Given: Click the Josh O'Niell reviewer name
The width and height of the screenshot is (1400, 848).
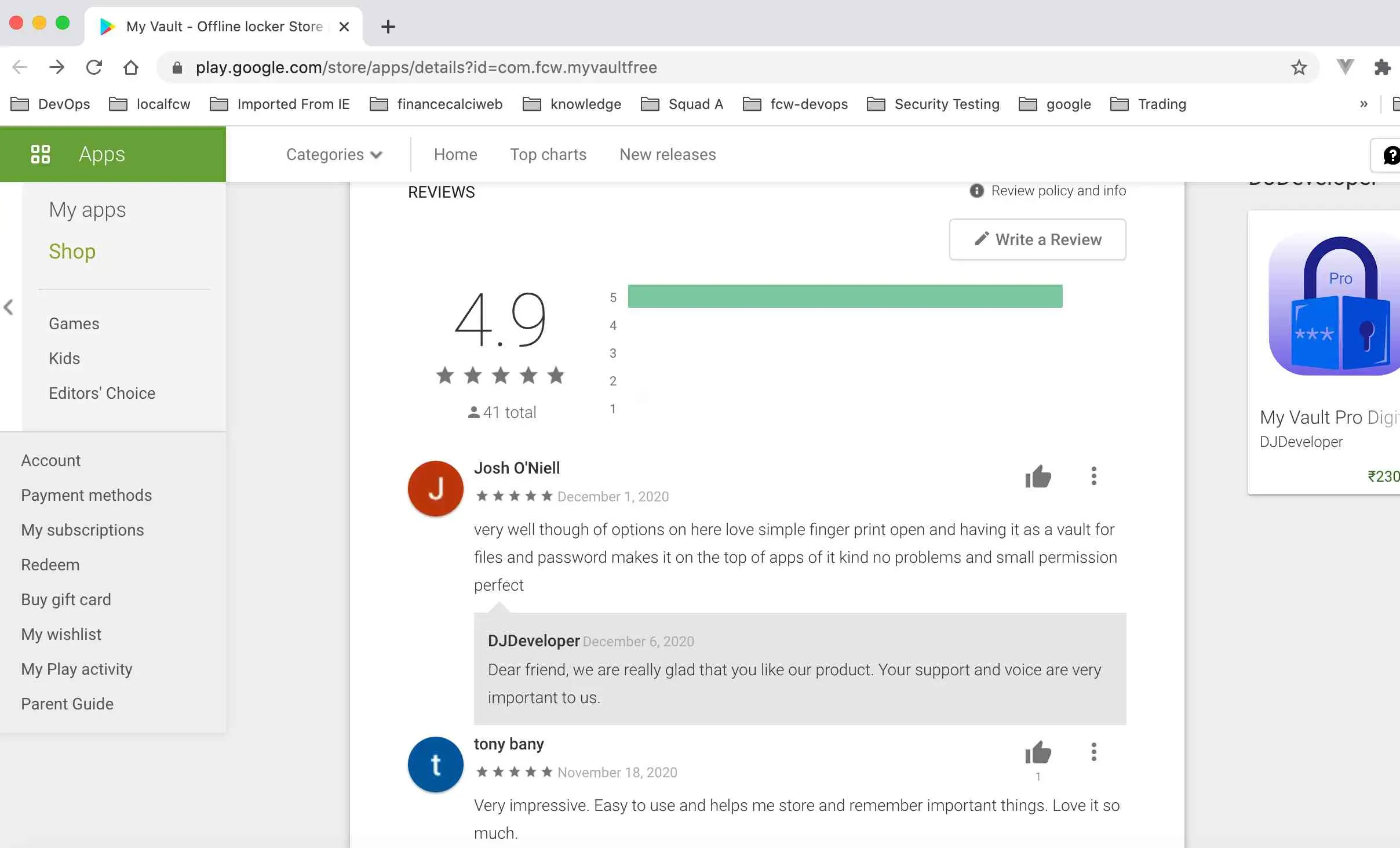Looking at the screenshot, I should click(517, 468).
